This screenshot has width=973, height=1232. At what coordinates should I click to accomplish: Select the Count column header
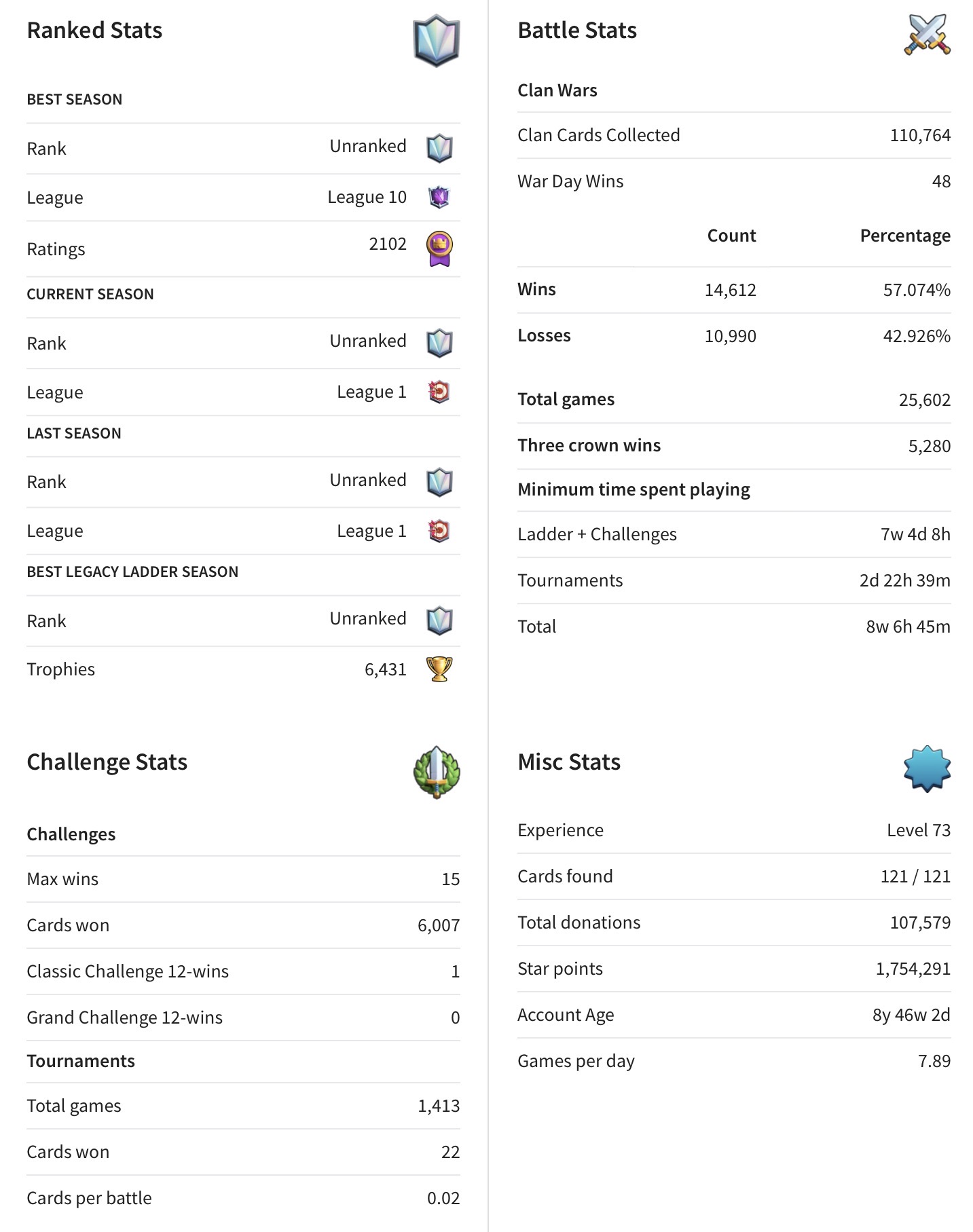pyautogui.click(x=731, y=236)
